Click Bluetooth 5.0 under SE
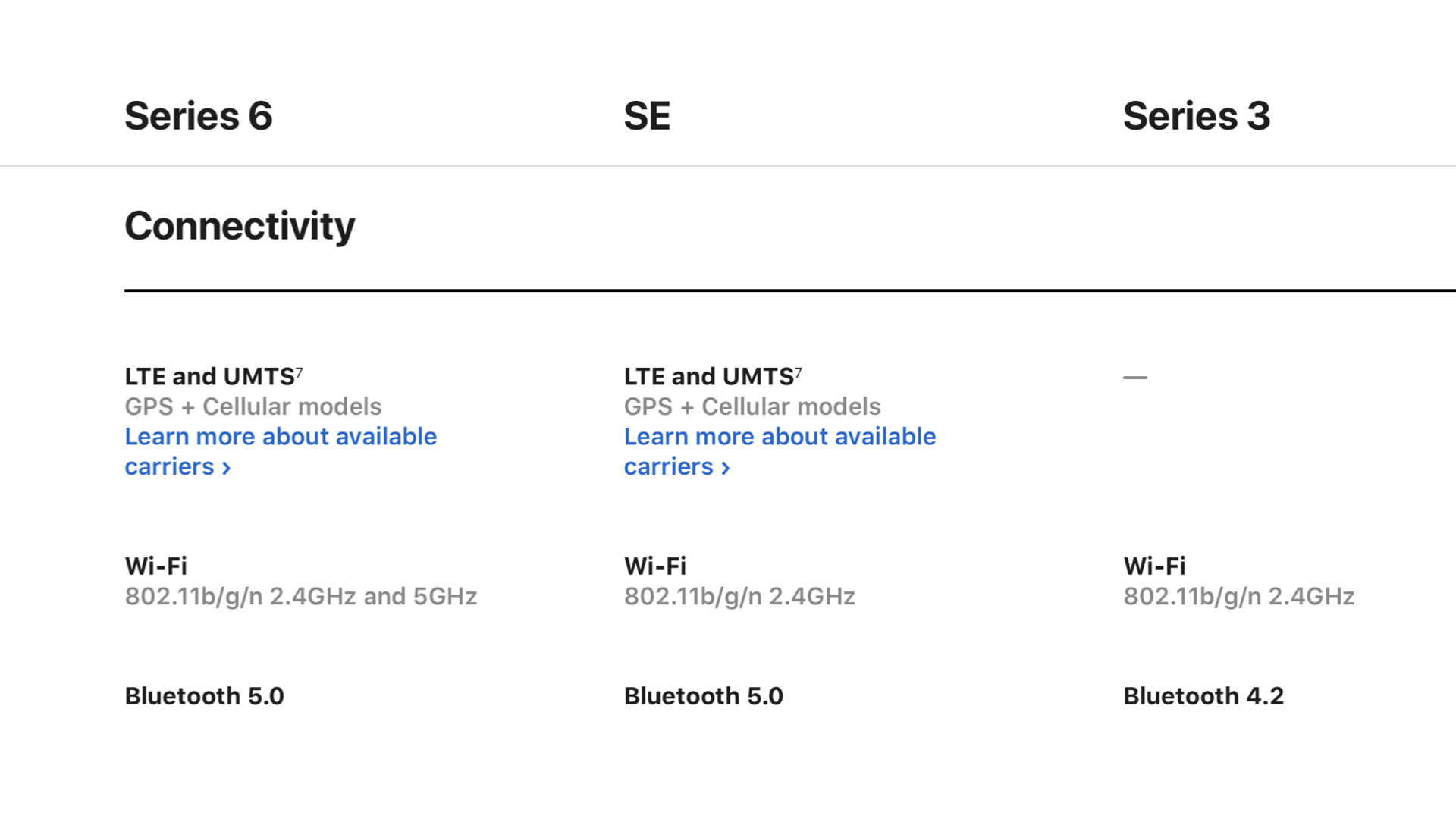Image resolution: width=1456 pixels, height=819 pixels. click(703, 696)
